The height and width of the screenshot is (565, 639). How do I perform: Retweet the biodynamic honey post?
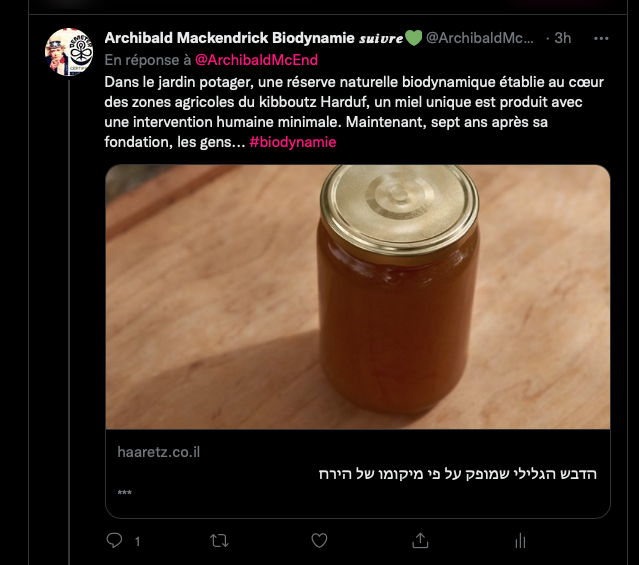click(217, 540)
